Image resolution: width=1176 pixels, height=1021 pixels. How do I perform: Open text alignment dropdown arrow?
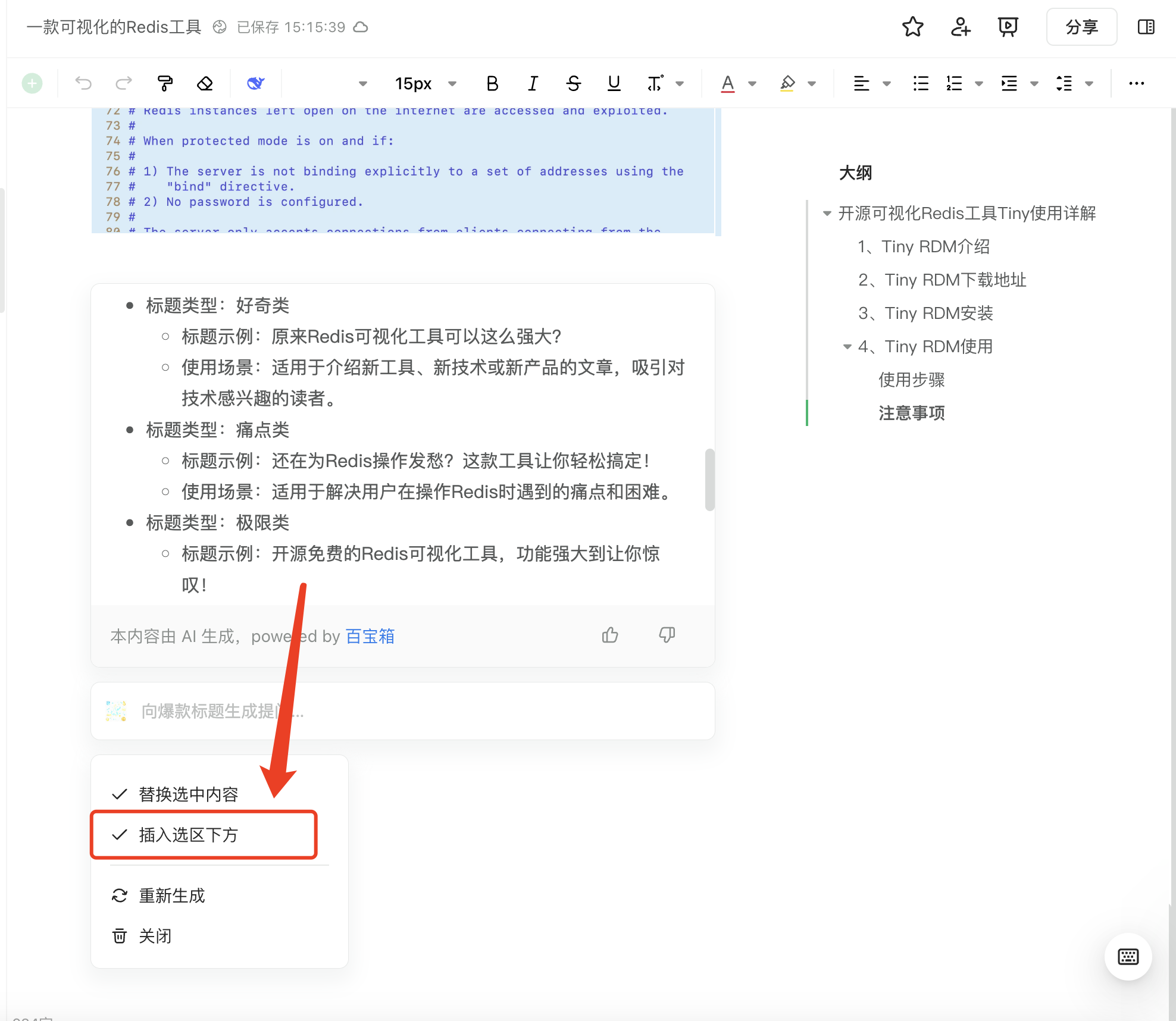[x=887, y=84]
